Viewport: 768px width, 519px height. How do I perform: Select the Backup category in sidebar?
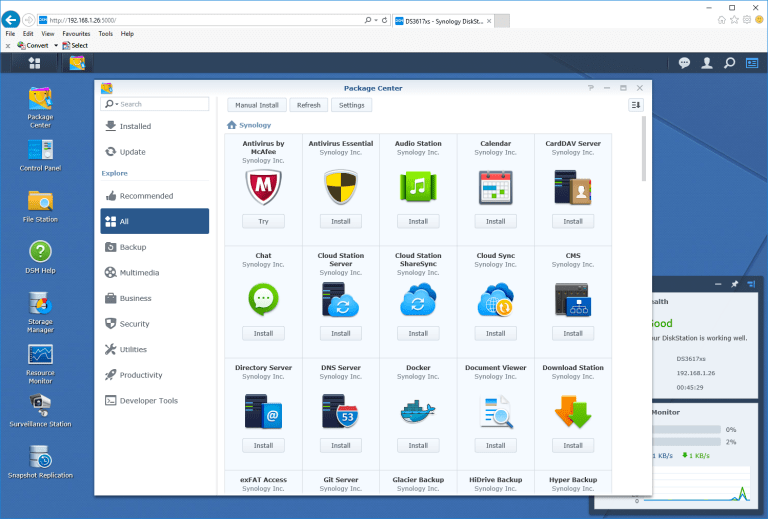(x=133, y=247)
